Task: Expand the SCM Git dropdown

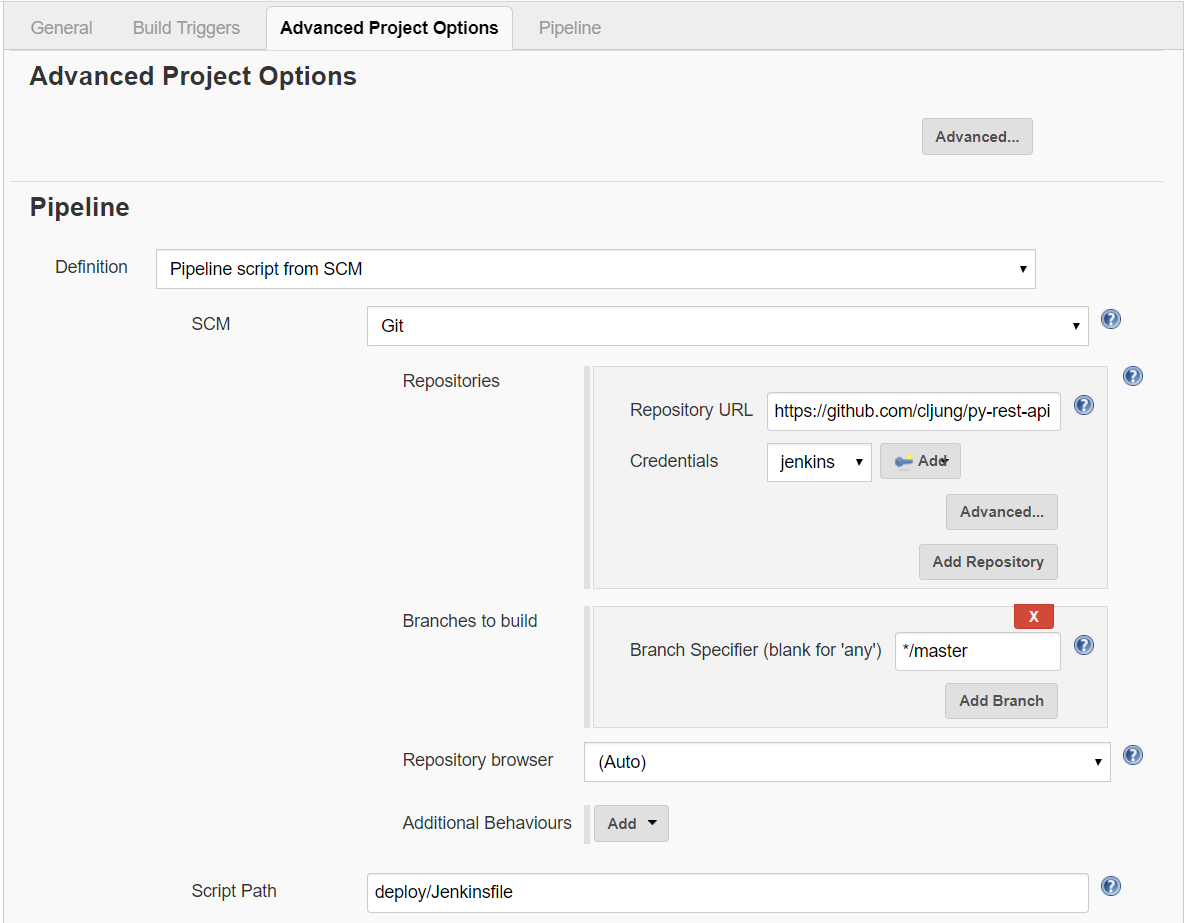Action: coord(727,326)
